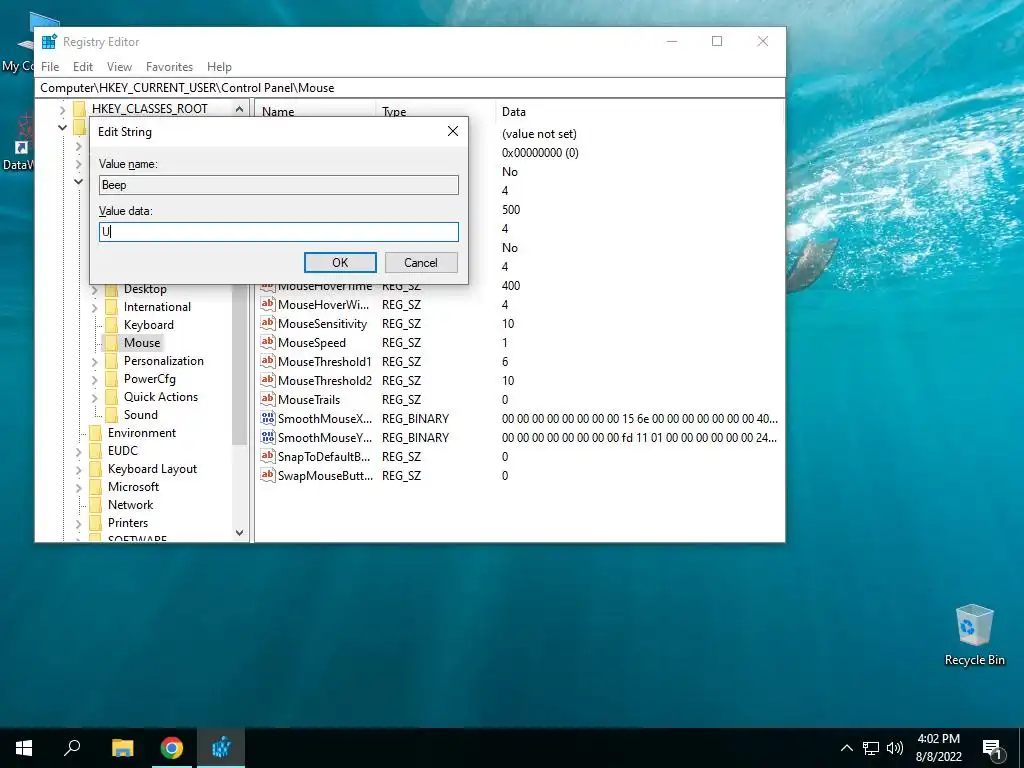Image resolution: width=1024 pixels, height=768 pixels.
Task: Expand the Microsoft key
Action: click(x=78, y=487)
